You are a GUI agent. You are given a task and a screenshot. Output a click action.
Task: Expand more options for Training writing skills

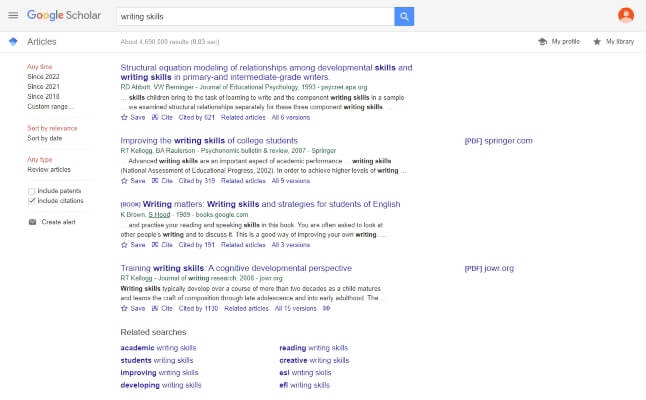pos(326,309)
